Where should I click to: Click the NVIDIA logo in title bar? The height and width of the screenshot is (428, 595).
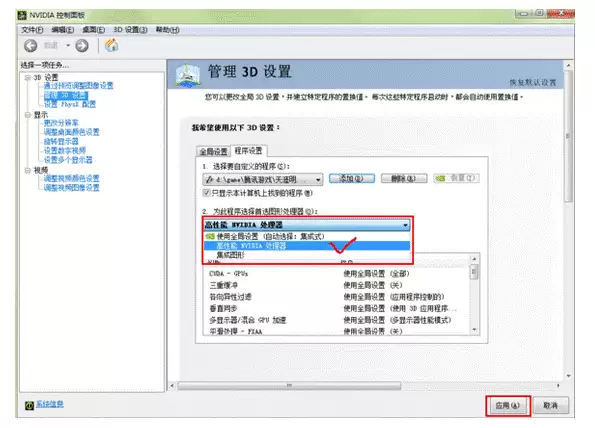22,15
